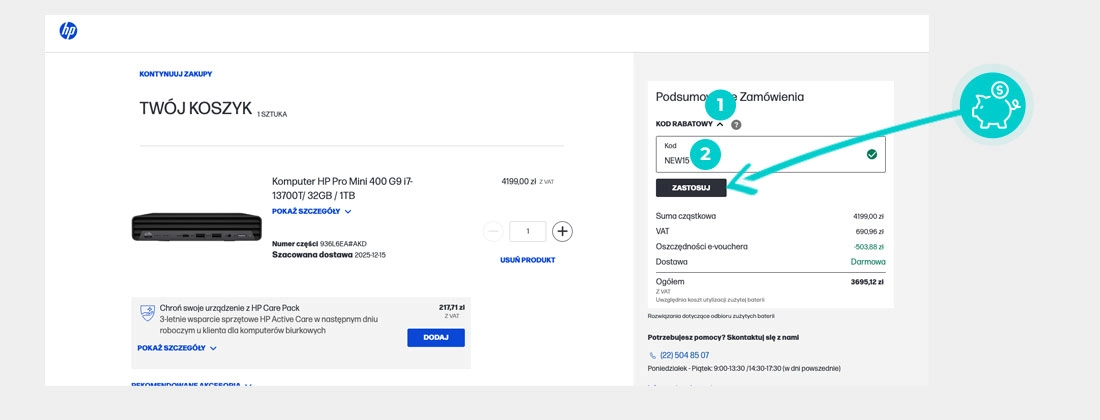
Task: Expand the REKOMENDOWANE AKCESORIA section
Action: (x=191, y=384)
